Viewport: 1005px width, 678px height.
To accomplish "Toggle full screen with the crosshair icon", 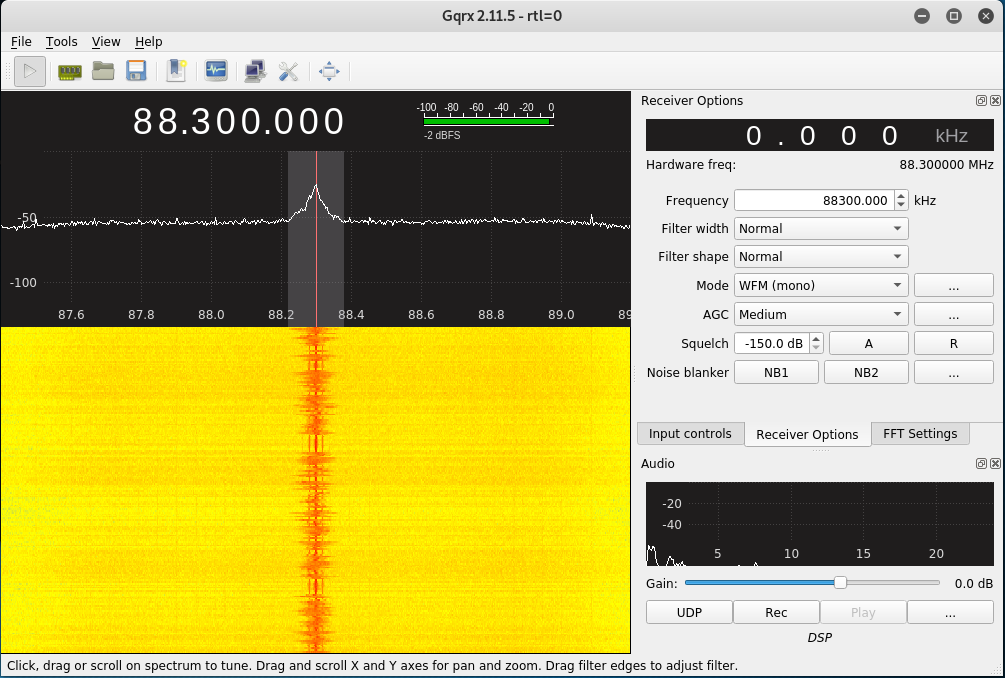I will pos(330,70).
